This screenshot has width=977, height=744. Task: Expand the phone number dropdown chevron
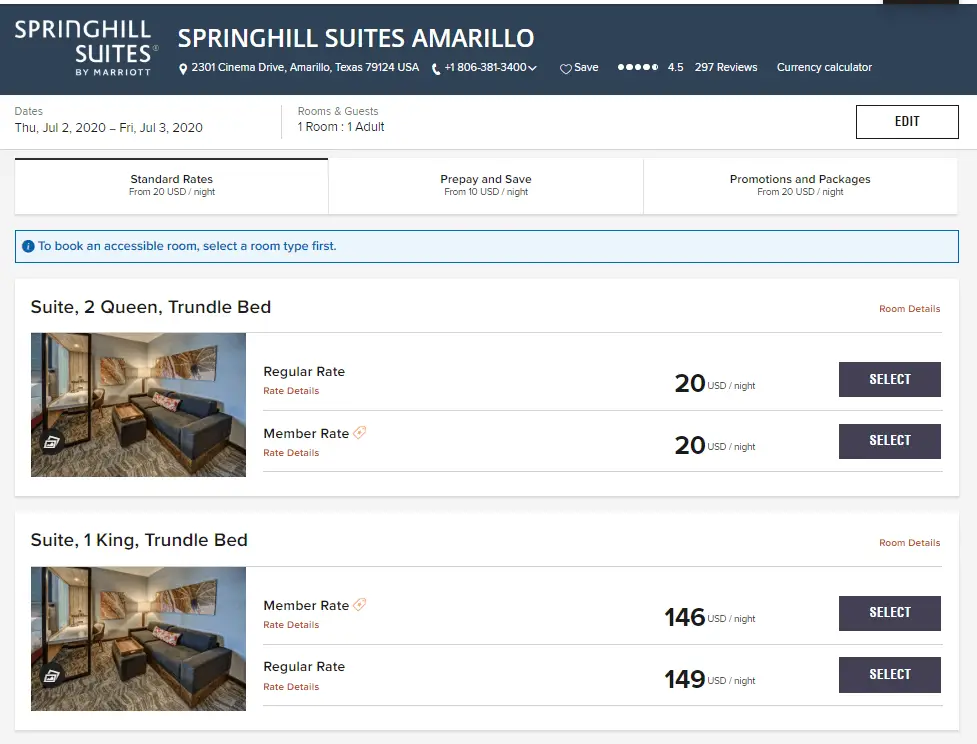pyautogui.click(x=533, y=69)
